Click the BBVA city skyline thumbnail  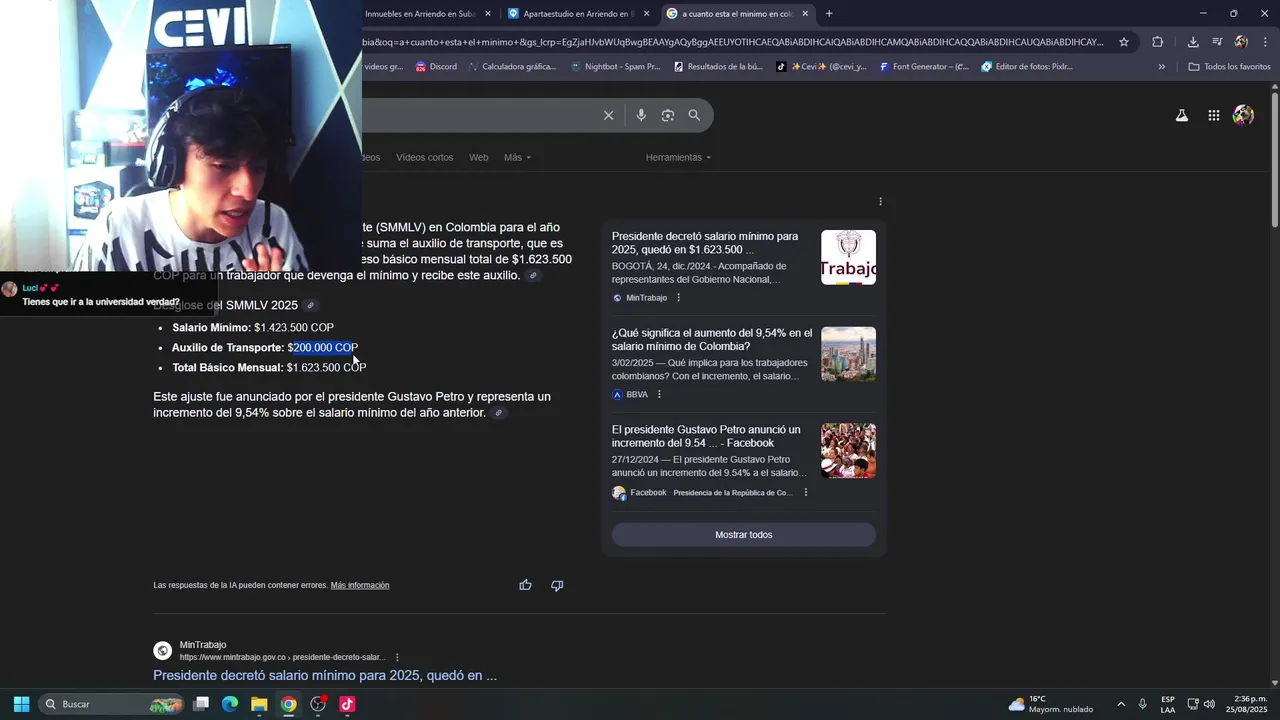pos(848,354)
